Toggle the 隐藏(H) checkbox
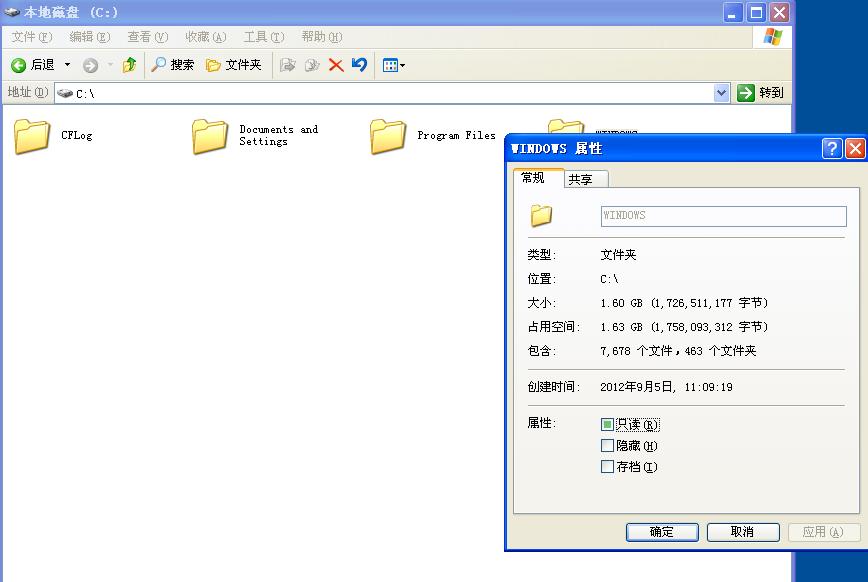Screen dimensions: 868x582 [x=607, y=445]
